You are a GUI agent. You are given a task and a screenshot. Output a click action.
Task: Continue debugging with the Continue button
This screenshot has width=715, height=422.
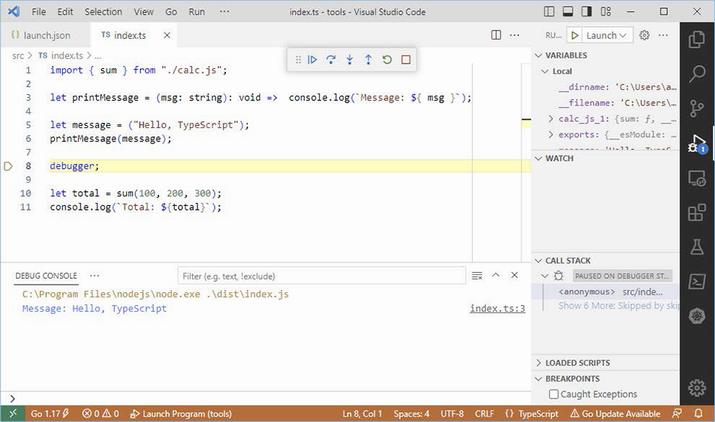pos(312,60)
